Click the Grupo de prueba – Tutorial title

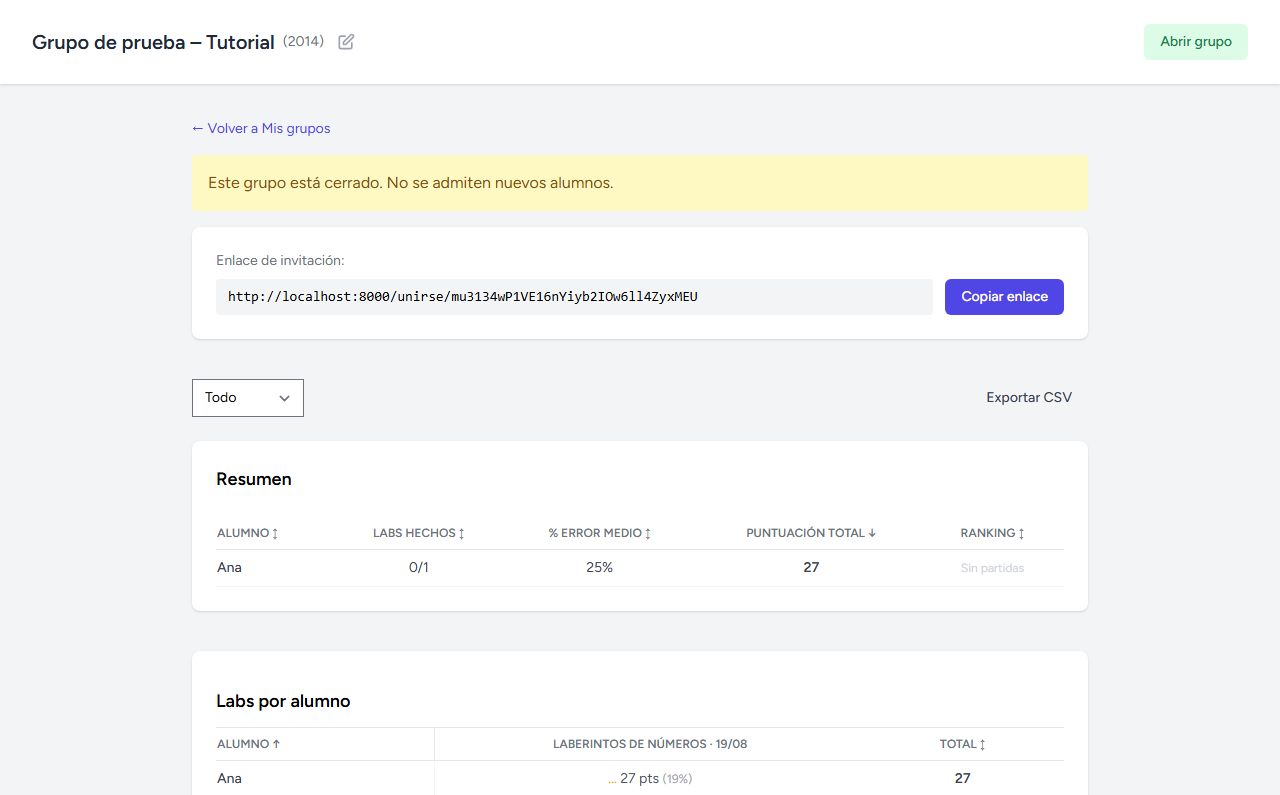153,42
